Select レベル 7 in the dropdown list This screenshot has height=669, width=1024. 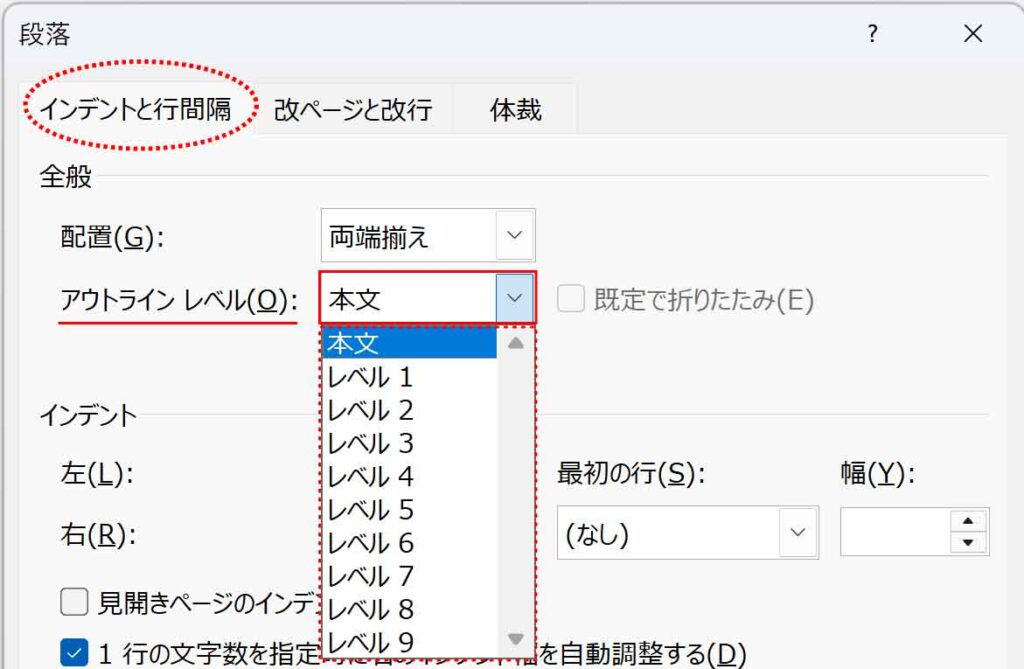click(409, 577)
